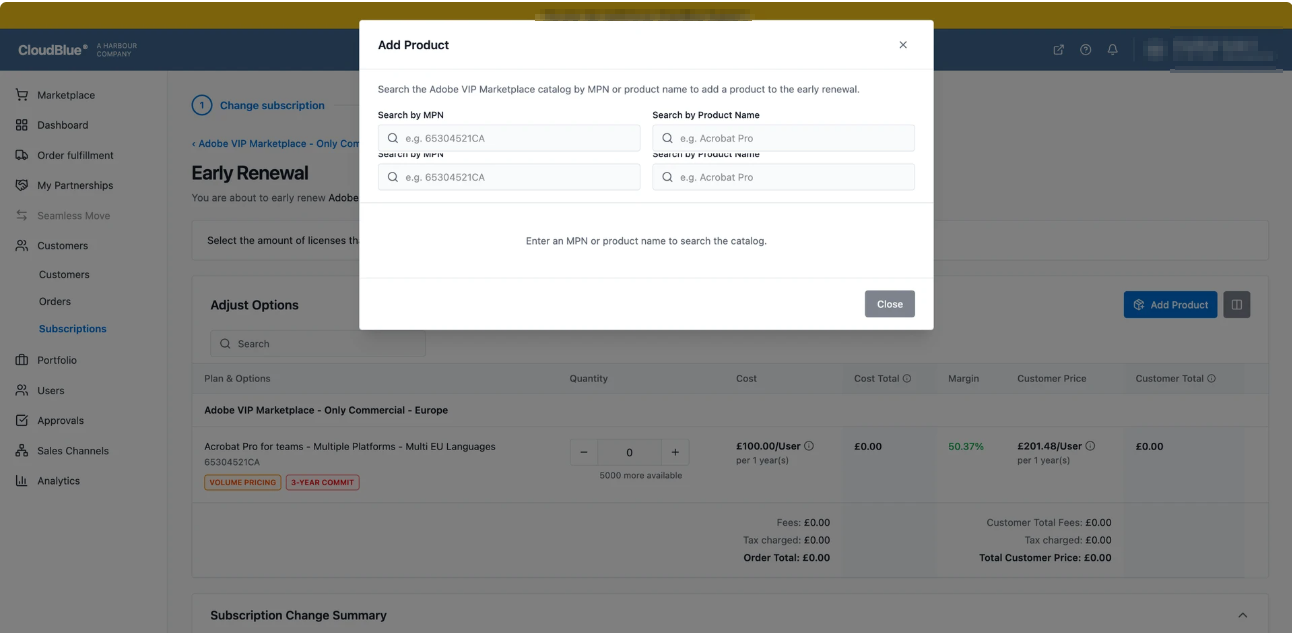Viewport: 1292px width, 633px height.
Task: Click the My Partnerships handshake icon
Action: (22, 185)
